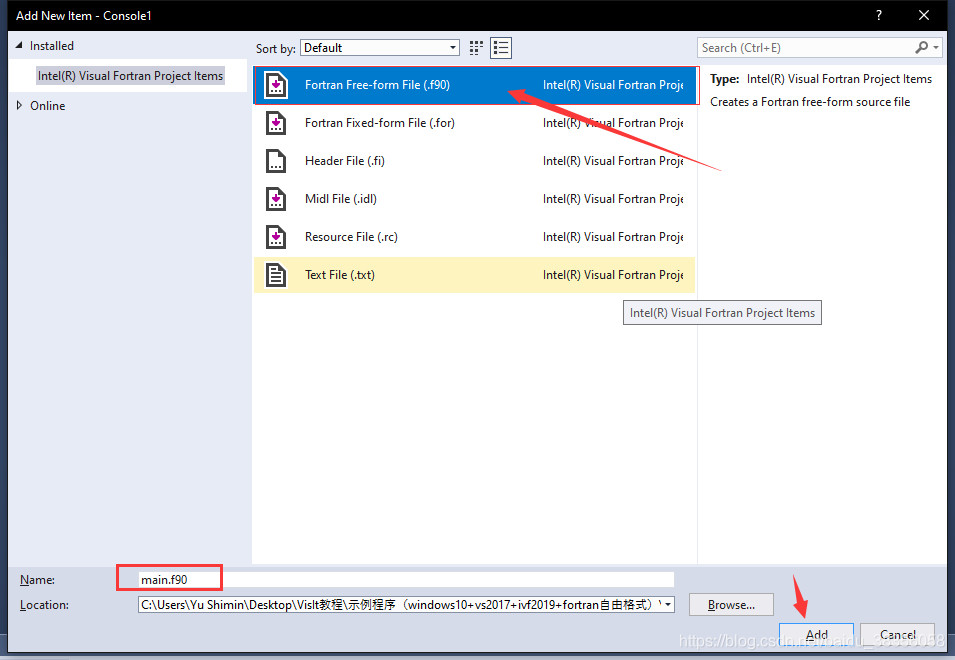Select the Header File (.fi) template icon
Image resolution: width=955 pixels, height=660 pixels.
click(275, 161)
